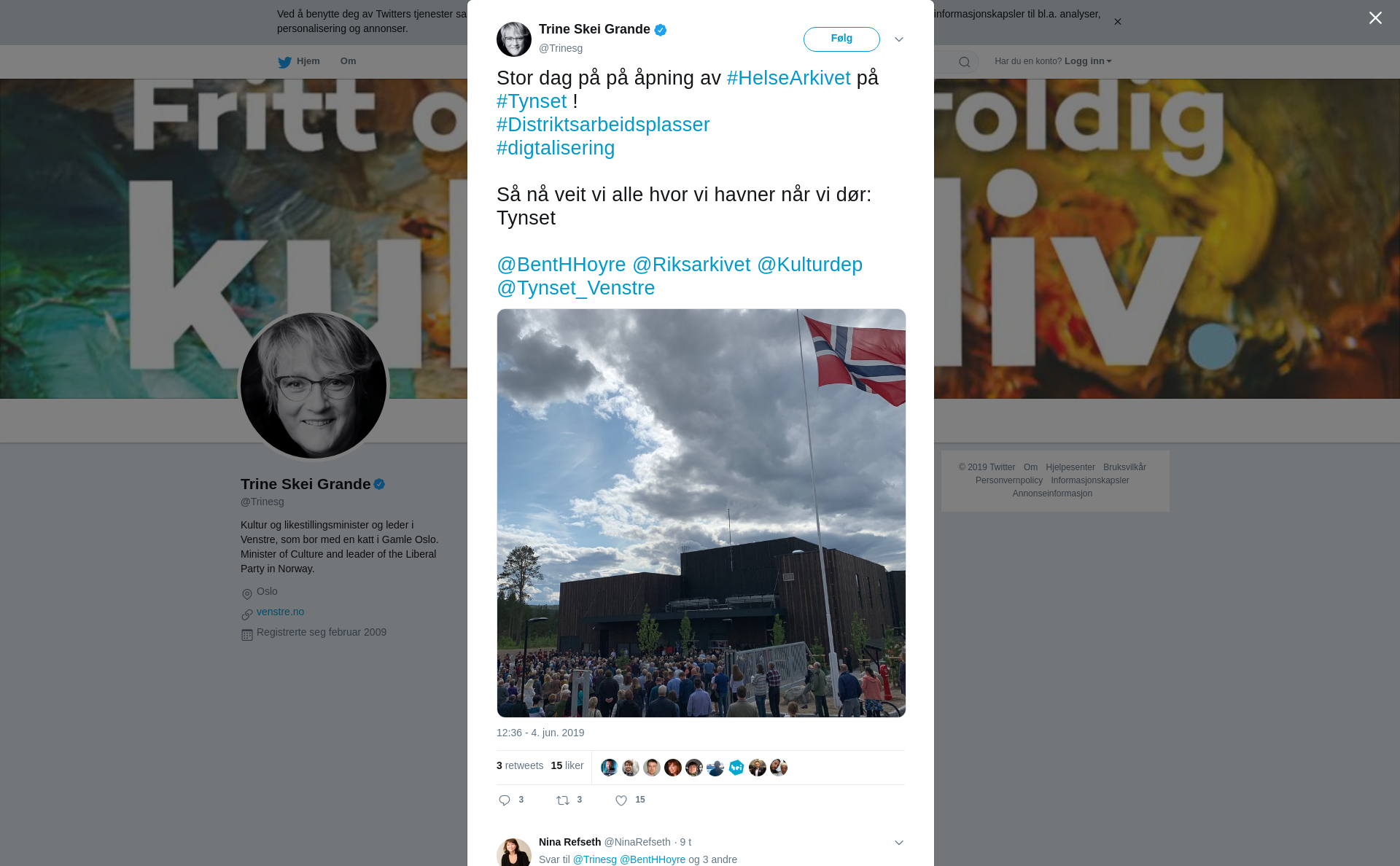This screenshot has width=1400, height=866.
Task: Click the reply speech bubble icon
Action: pyautogui.click(x=505, y=800)
